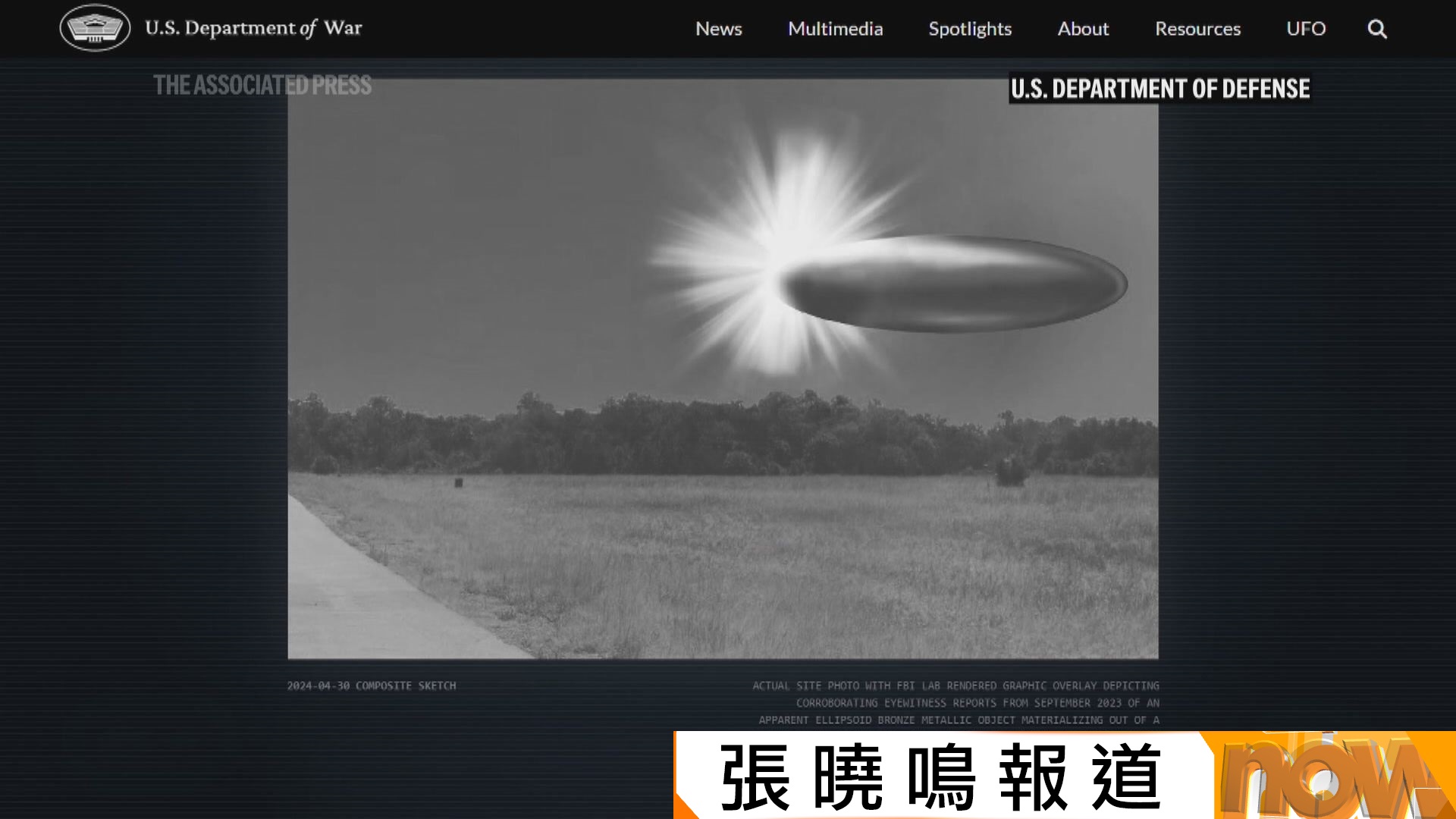Select Spotlights in the navigation bar
The image size is (1456, 819).
970,29
